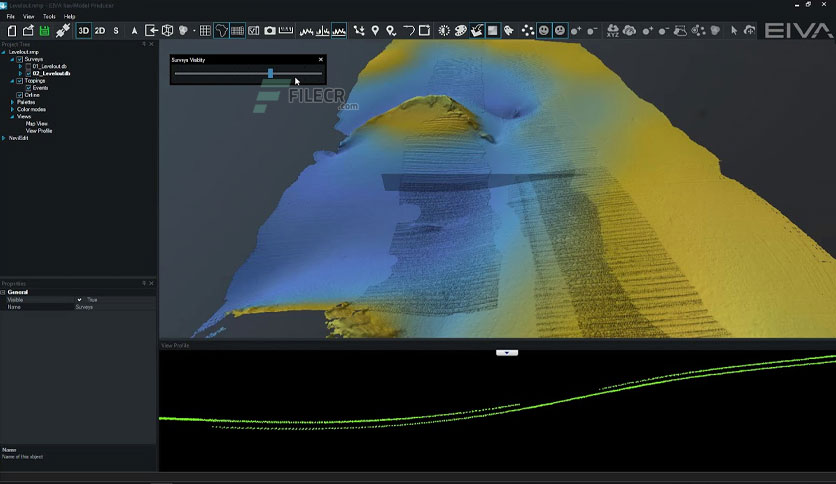Toggle the shaded square surface icon

coord(493,31)
